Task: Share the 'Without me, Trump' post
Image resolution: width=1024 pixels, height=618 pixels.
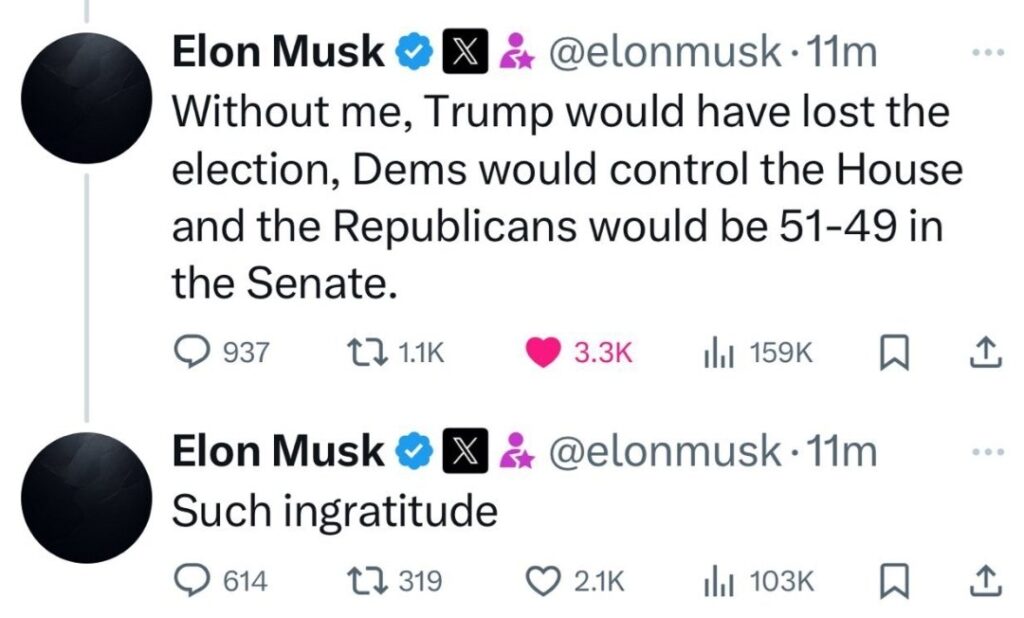Action: [x=985, y=352]
